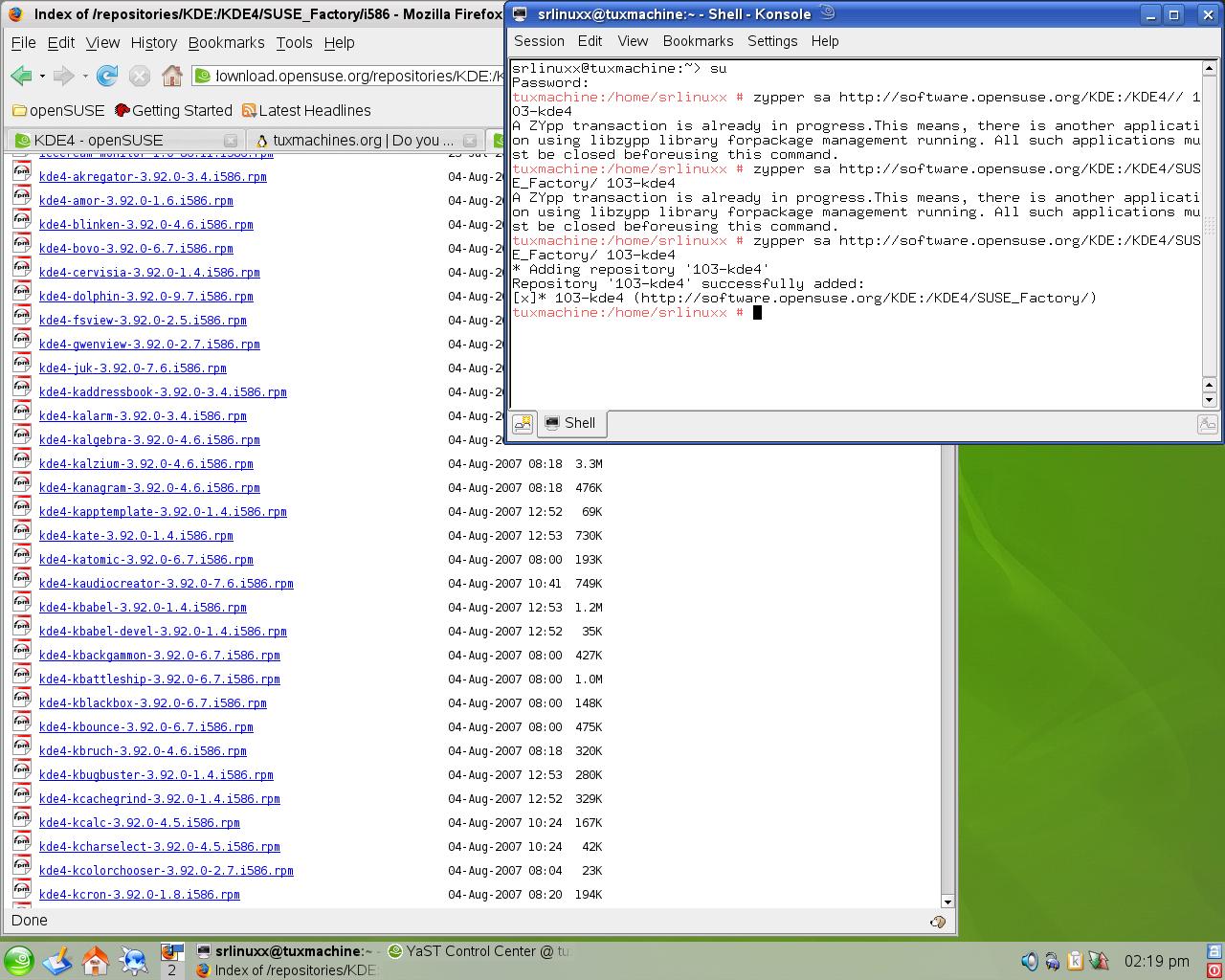
Task: Click the rpm icon beside kde4-kcharselect
Action: point(22,841)
